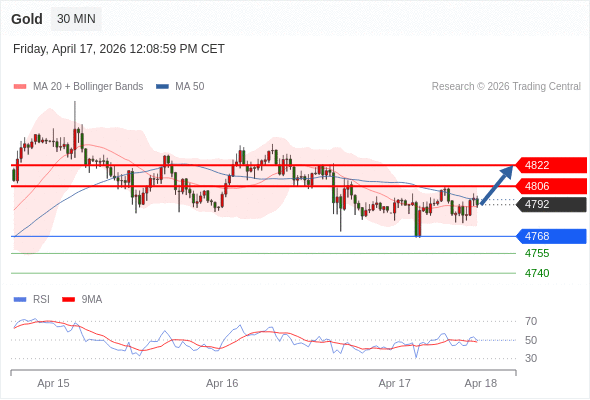Click the Apr 18 axis label
Image resolution: width=590 pixels, height=400 pixels.
pos(481,383)
